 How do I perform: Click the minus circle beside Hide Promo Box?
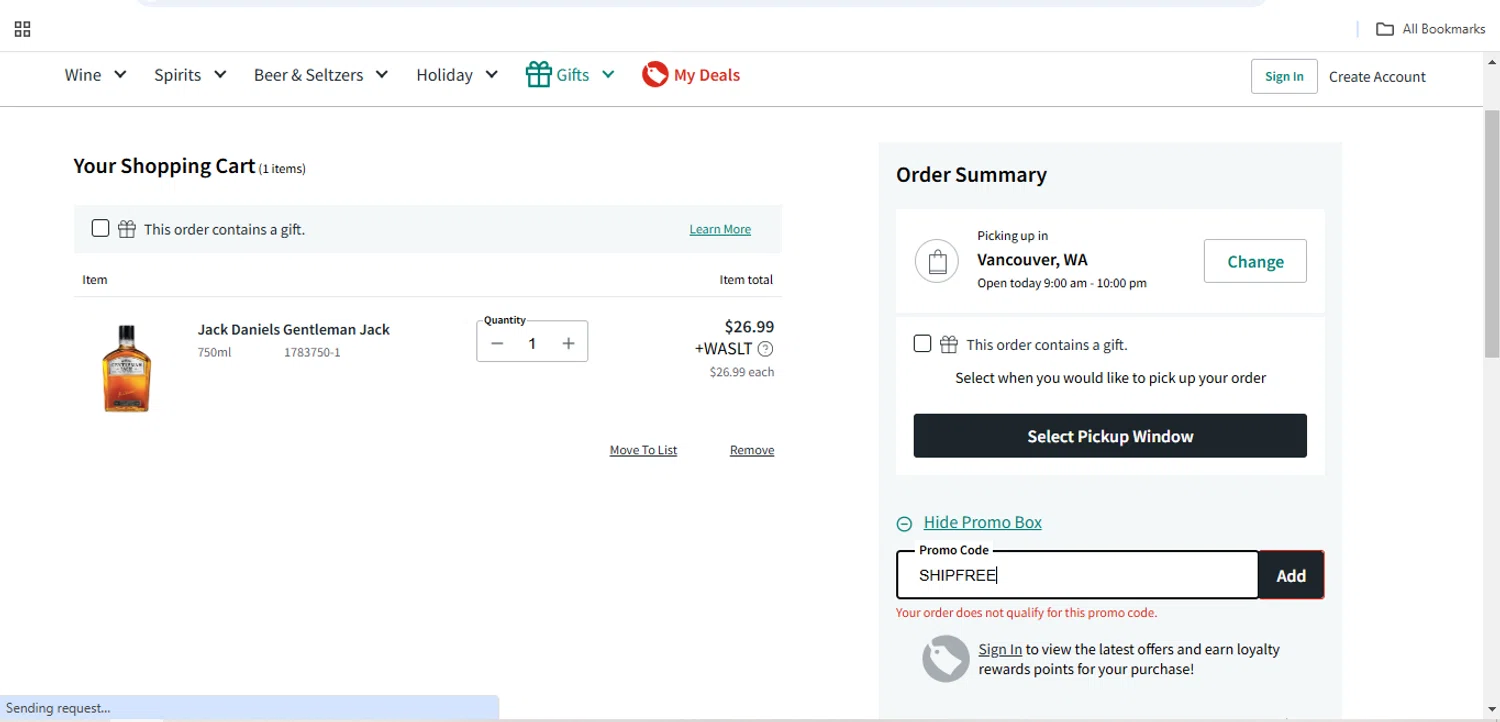point(904,523)
